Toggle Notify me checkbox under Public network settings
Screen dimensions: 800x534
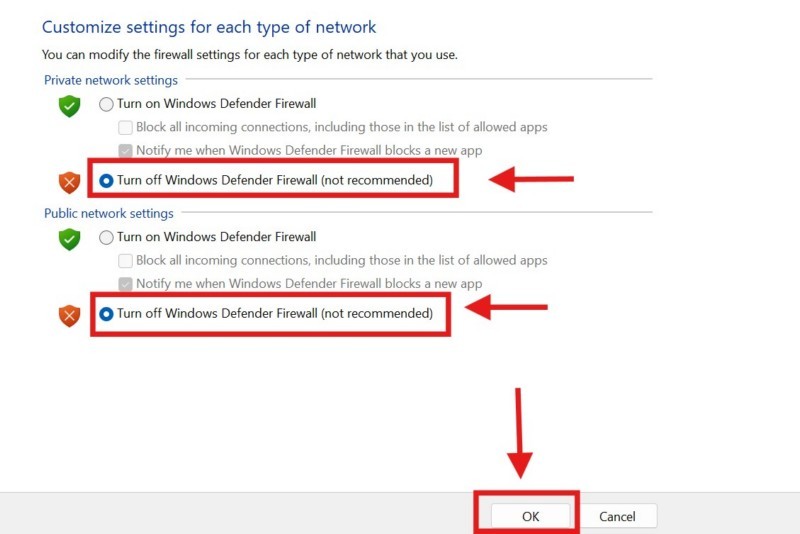click(x=126, y=284)
